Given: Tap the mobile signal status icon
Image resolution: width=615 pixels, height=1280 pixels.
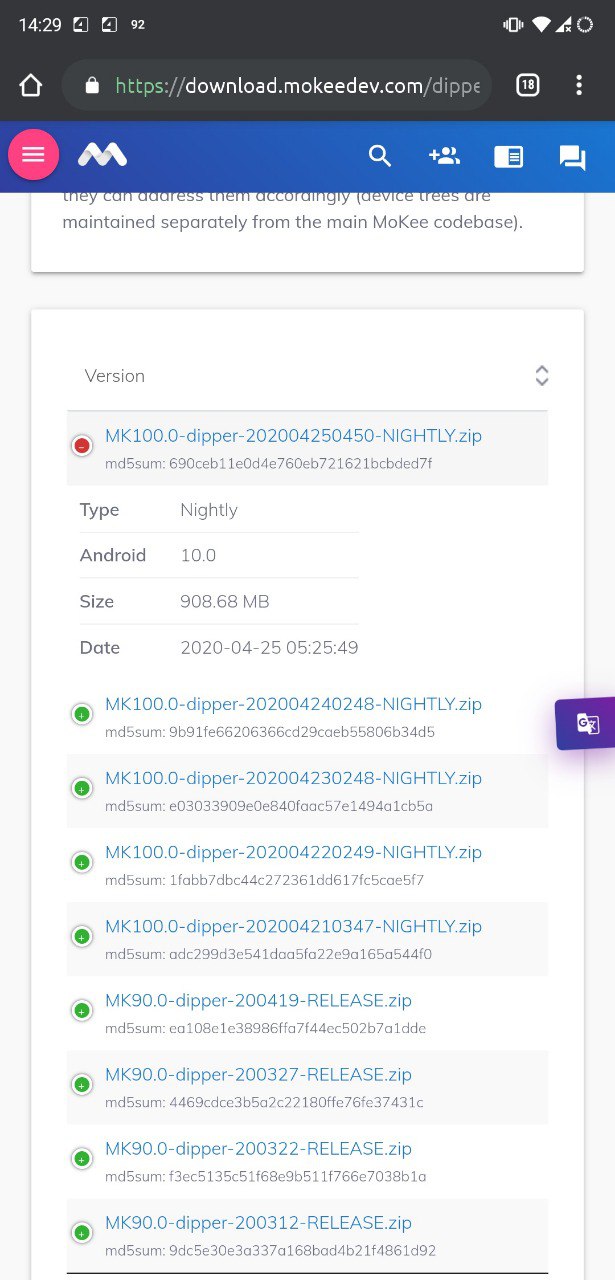Looking at the screenshot, I should (563, 25).
